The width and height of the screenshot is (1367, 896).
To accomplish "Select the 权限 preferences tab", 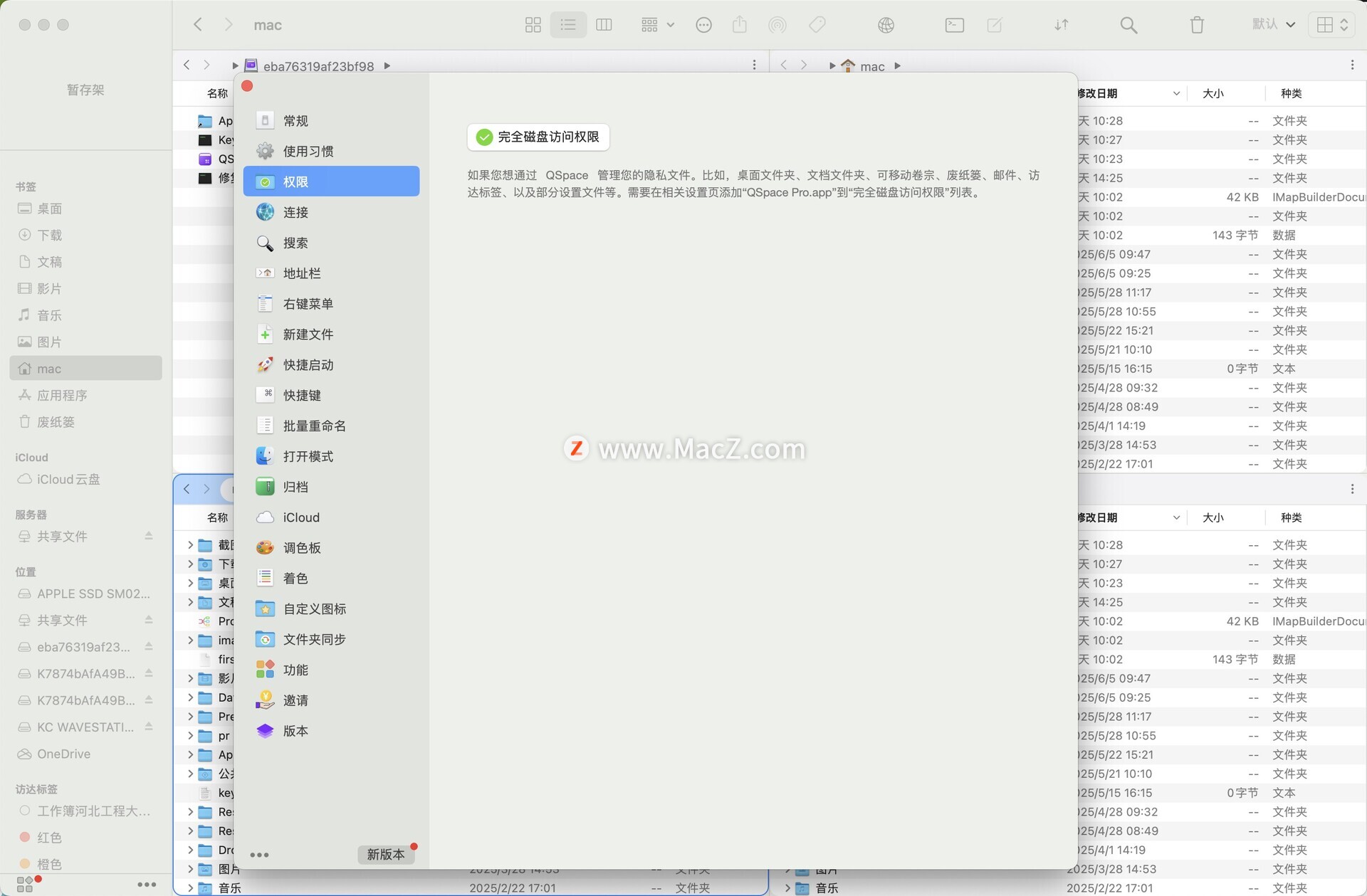I will [x=331, y=181].
